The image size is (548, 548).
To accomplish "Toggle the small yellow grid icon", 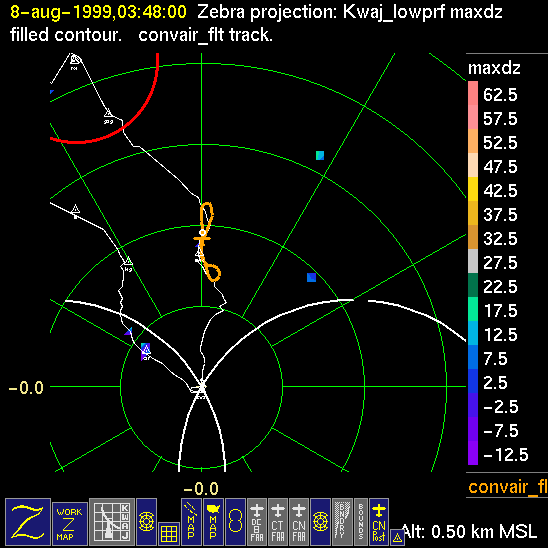I will click(169, 534).
